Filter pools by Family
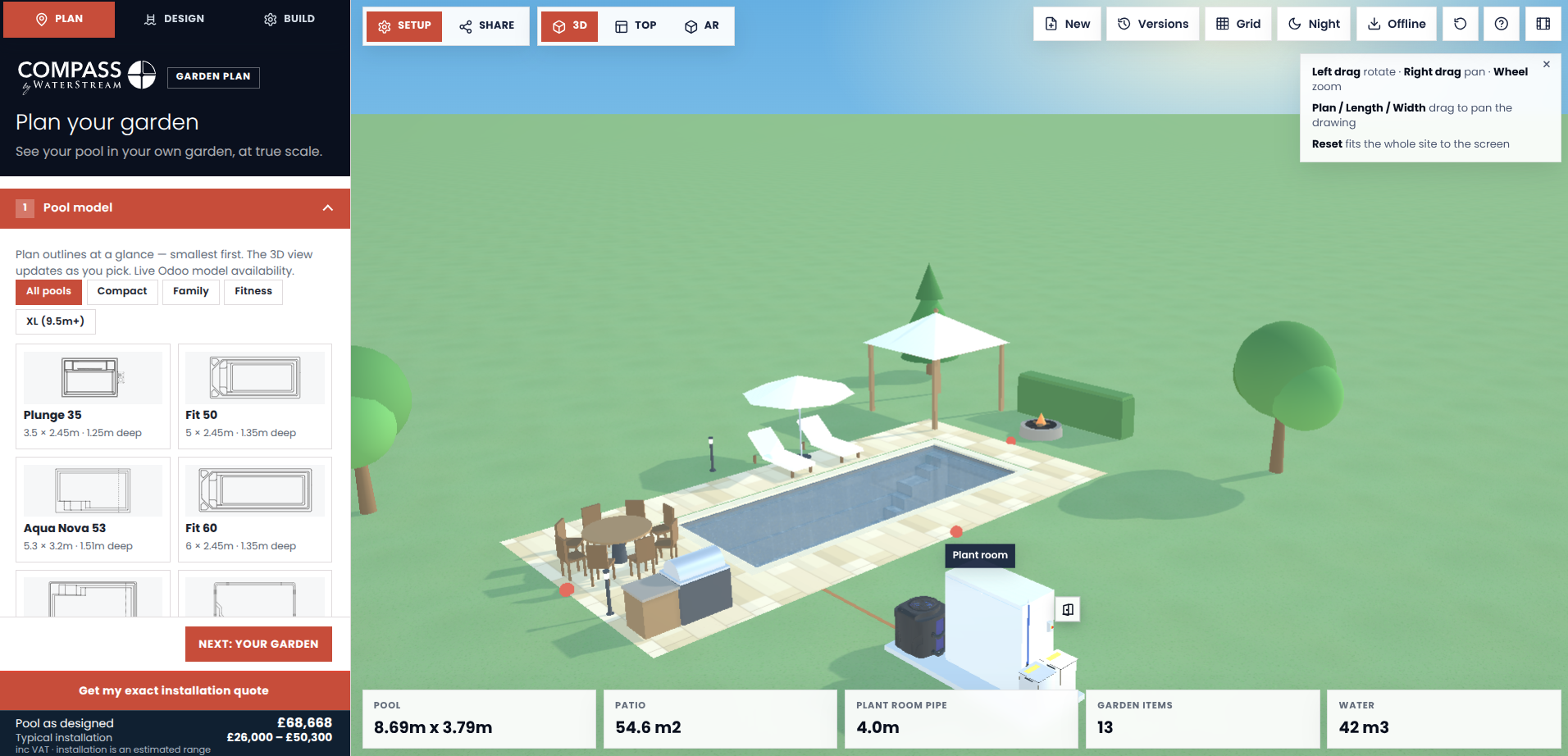This screenshot has height=756, width=1568. pos(191,292)
